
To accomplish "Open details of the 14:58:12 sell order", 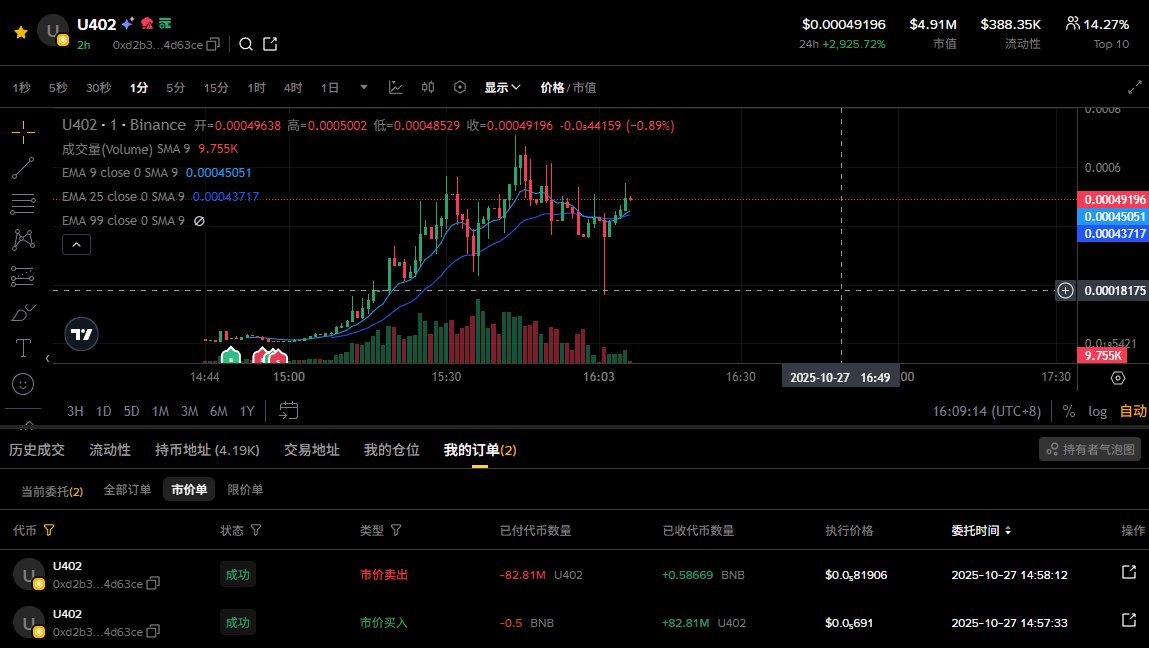I will pyautogui.click(x=1129, y=572).
